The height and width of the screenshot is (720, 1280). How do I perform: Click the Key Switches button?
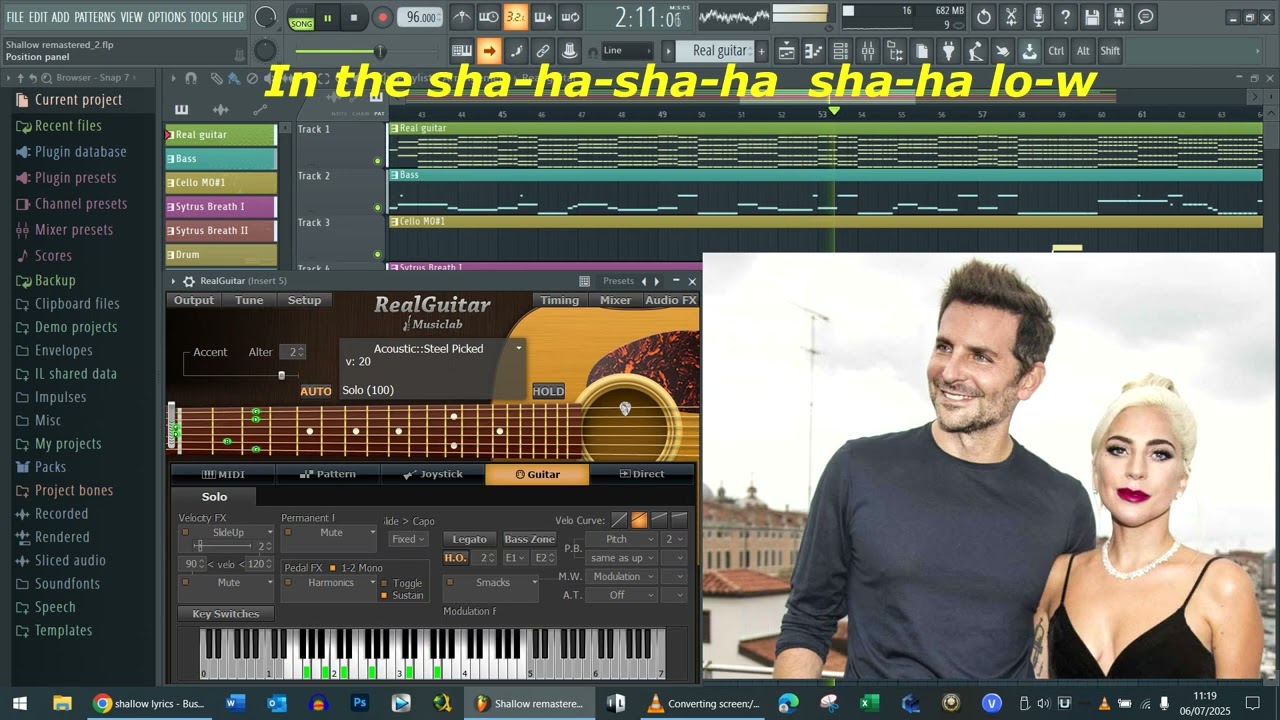coord(226,614)
